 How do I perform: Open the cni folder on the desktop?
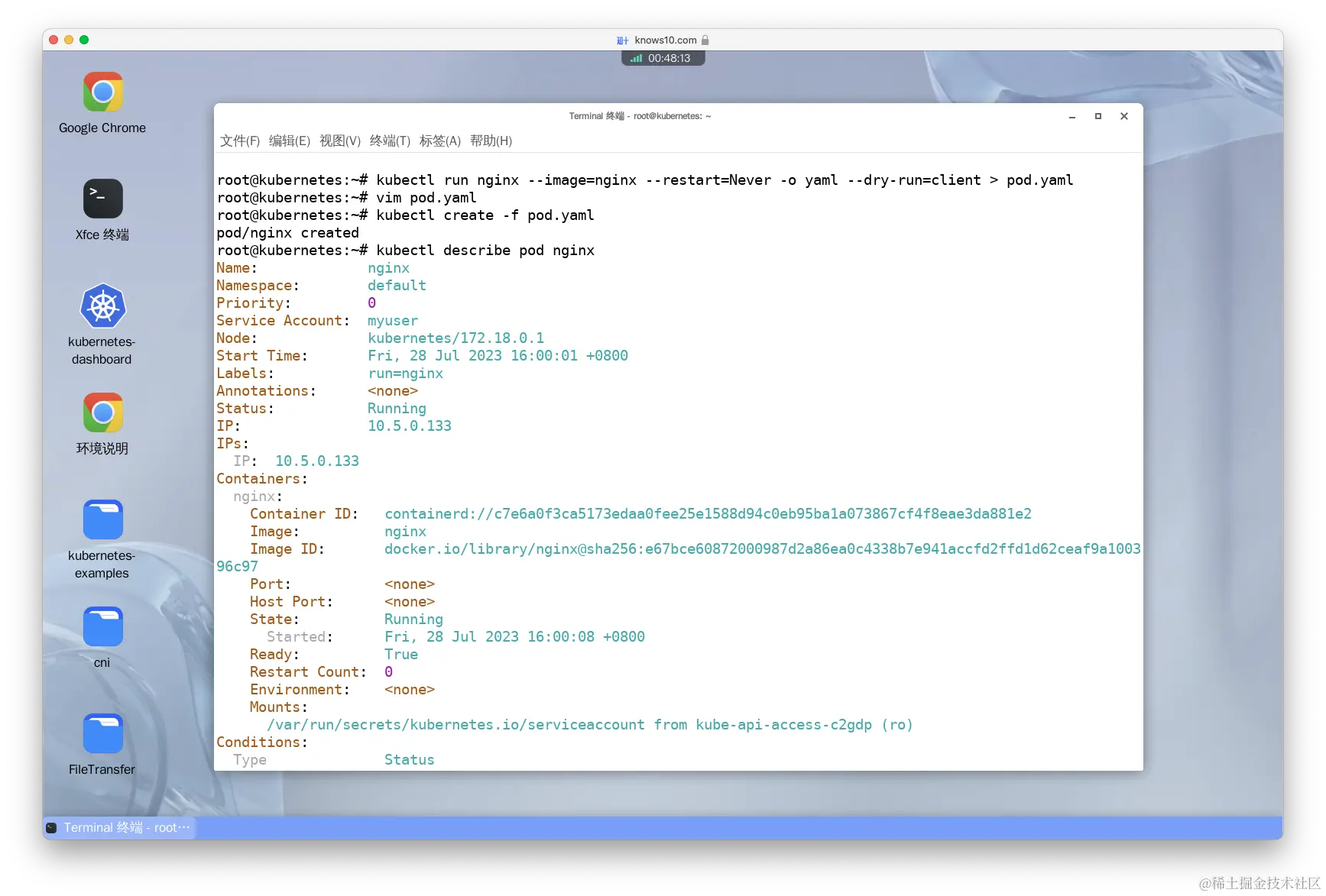pos(102,626)
